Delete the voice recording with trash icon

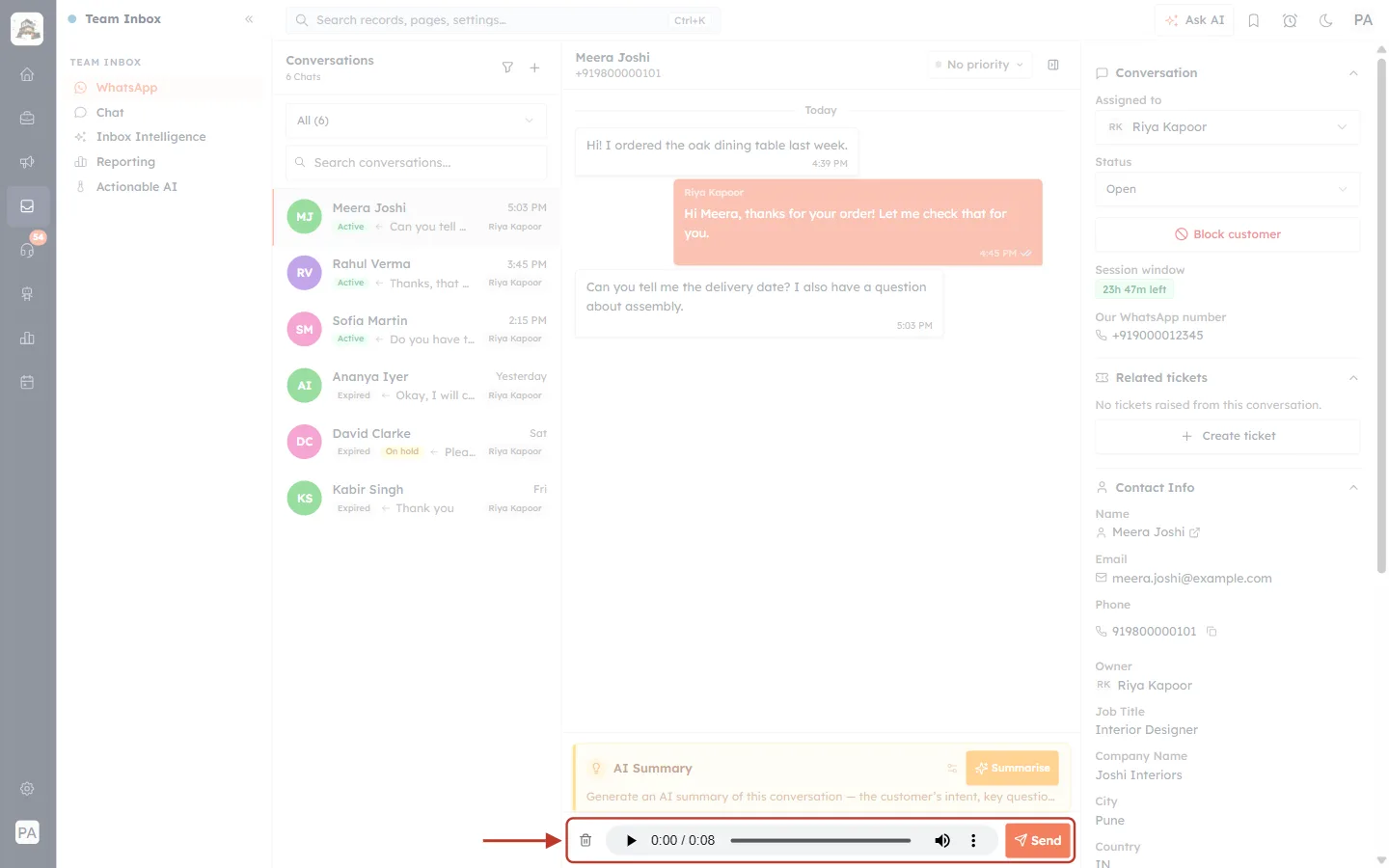click(586, 840)
